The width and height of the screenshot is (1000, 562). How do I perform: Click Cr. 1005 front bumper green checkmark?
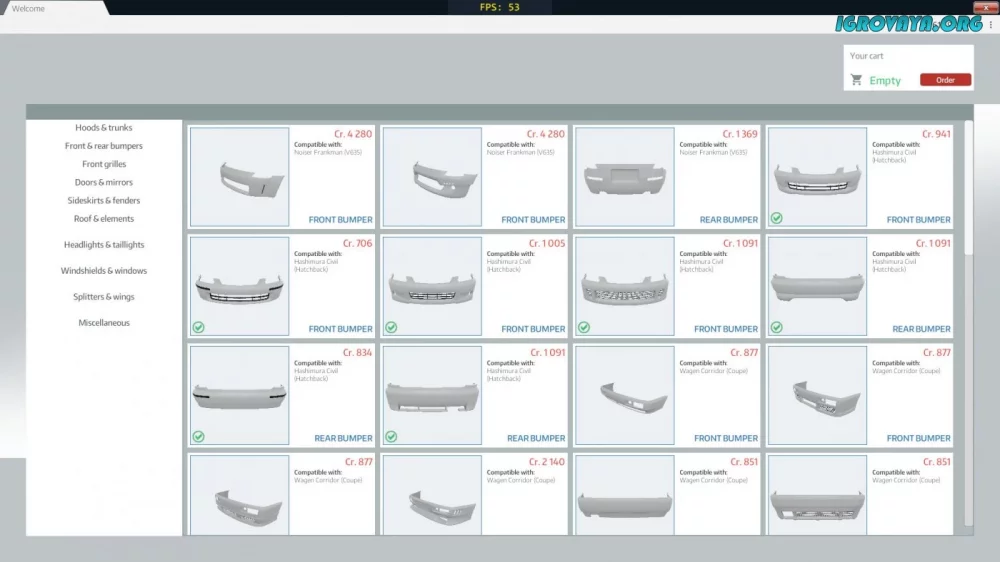click(391, 327)
